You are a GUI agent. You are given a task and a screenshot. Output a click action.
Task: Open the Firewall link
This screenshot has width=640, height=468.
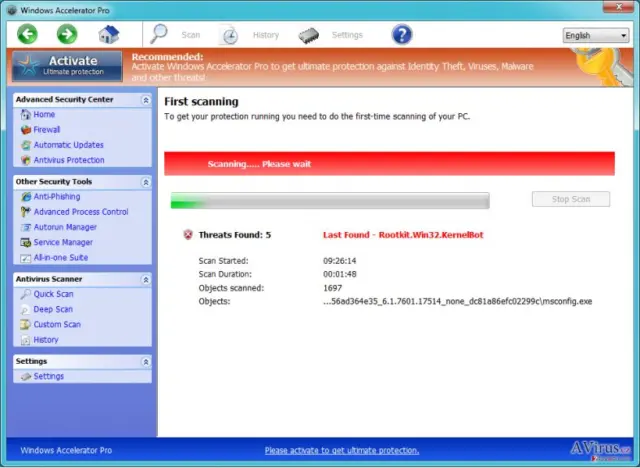point(47,130)
